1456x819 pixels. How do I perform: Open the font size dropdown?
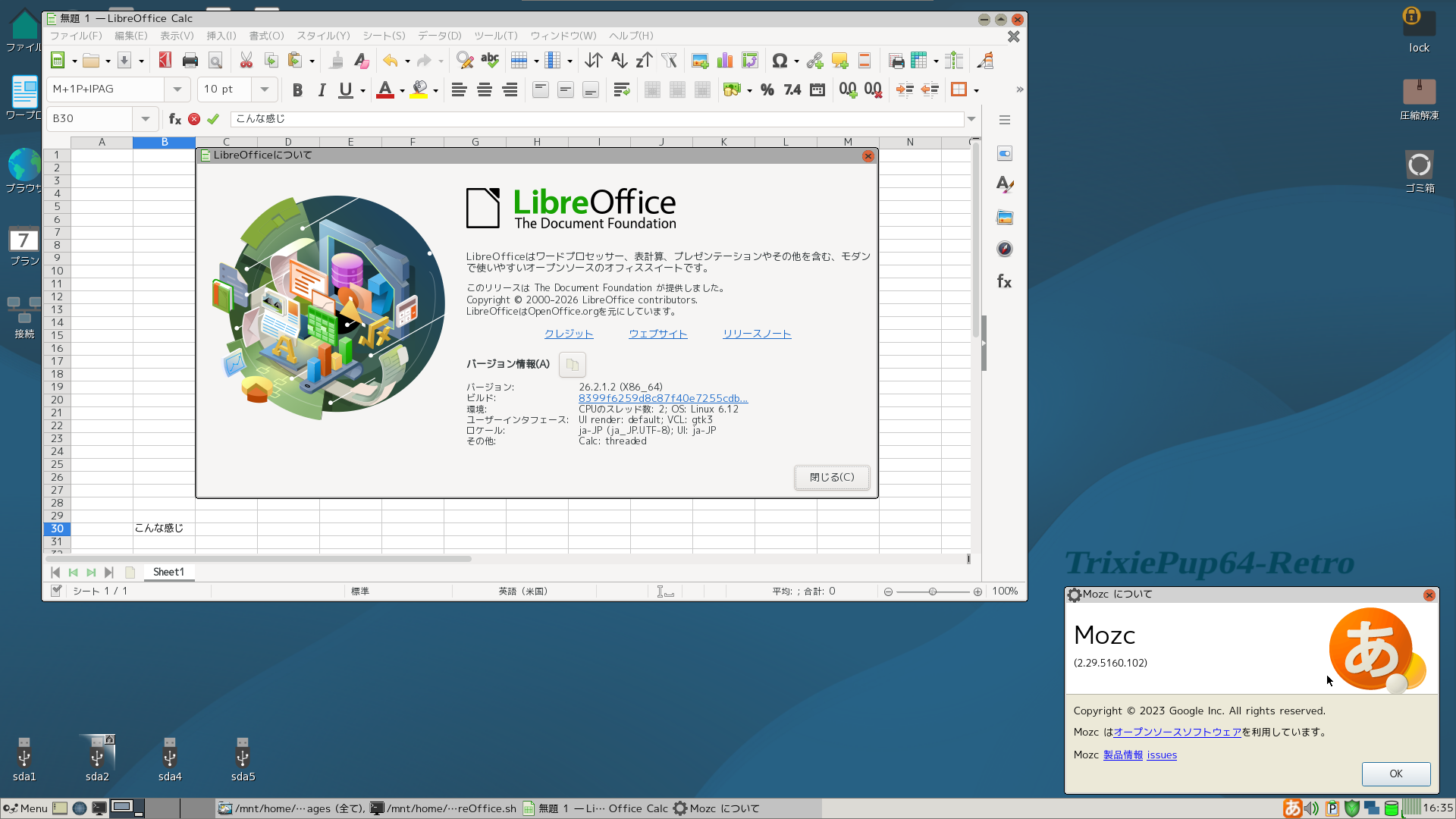point(264,89)
